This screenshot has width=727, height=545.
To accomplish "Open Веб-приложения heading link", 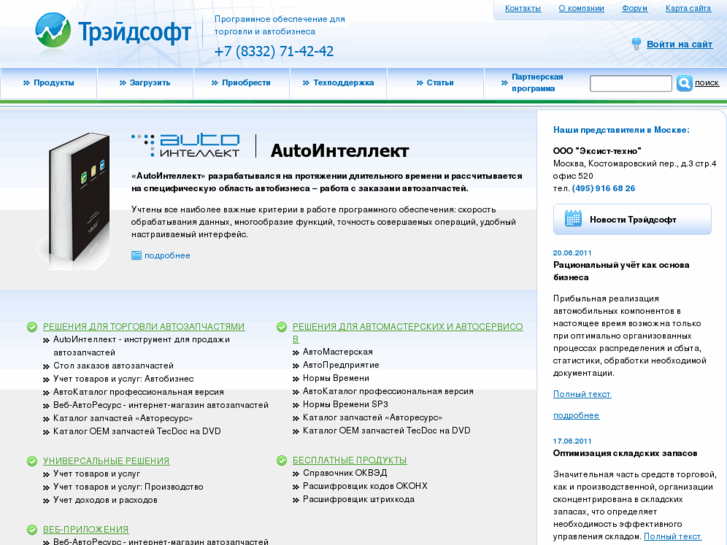I will click(86, 529).
